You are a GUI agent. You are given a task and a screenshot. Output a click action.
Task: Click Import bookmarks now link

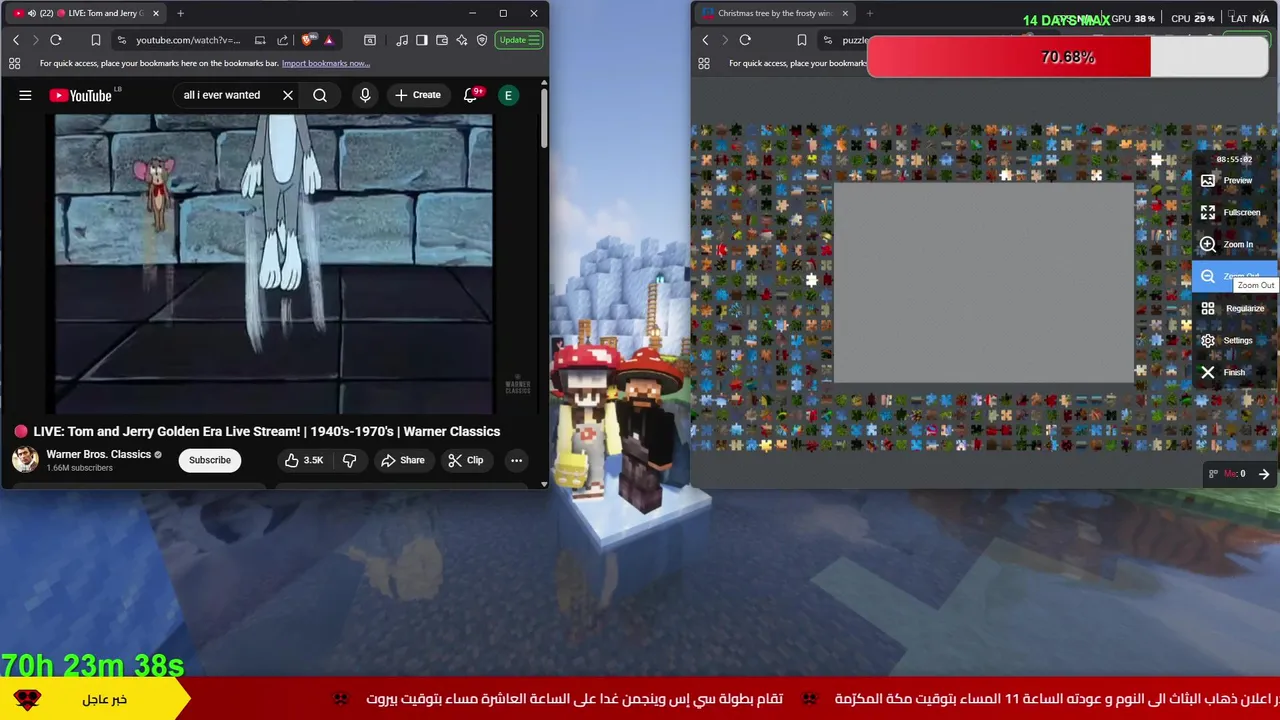tap(325, 63)
